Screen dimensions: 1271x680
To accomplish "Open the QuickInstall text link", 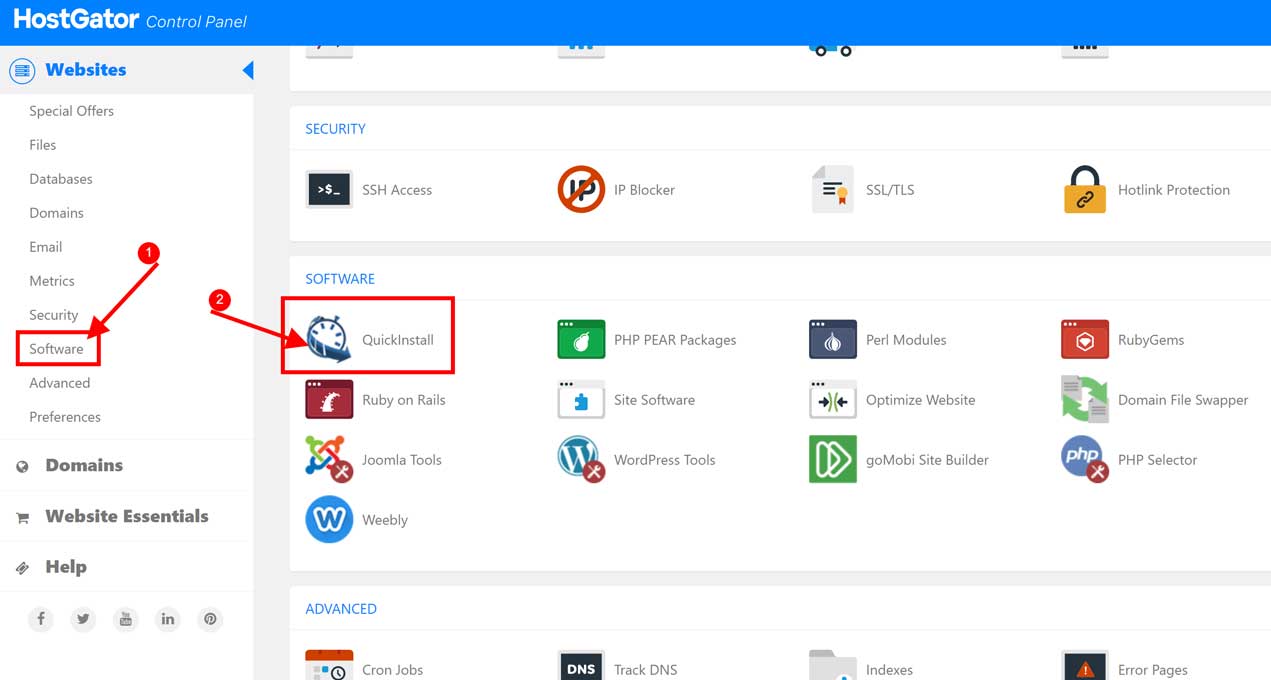I will [x=398, y=340].
